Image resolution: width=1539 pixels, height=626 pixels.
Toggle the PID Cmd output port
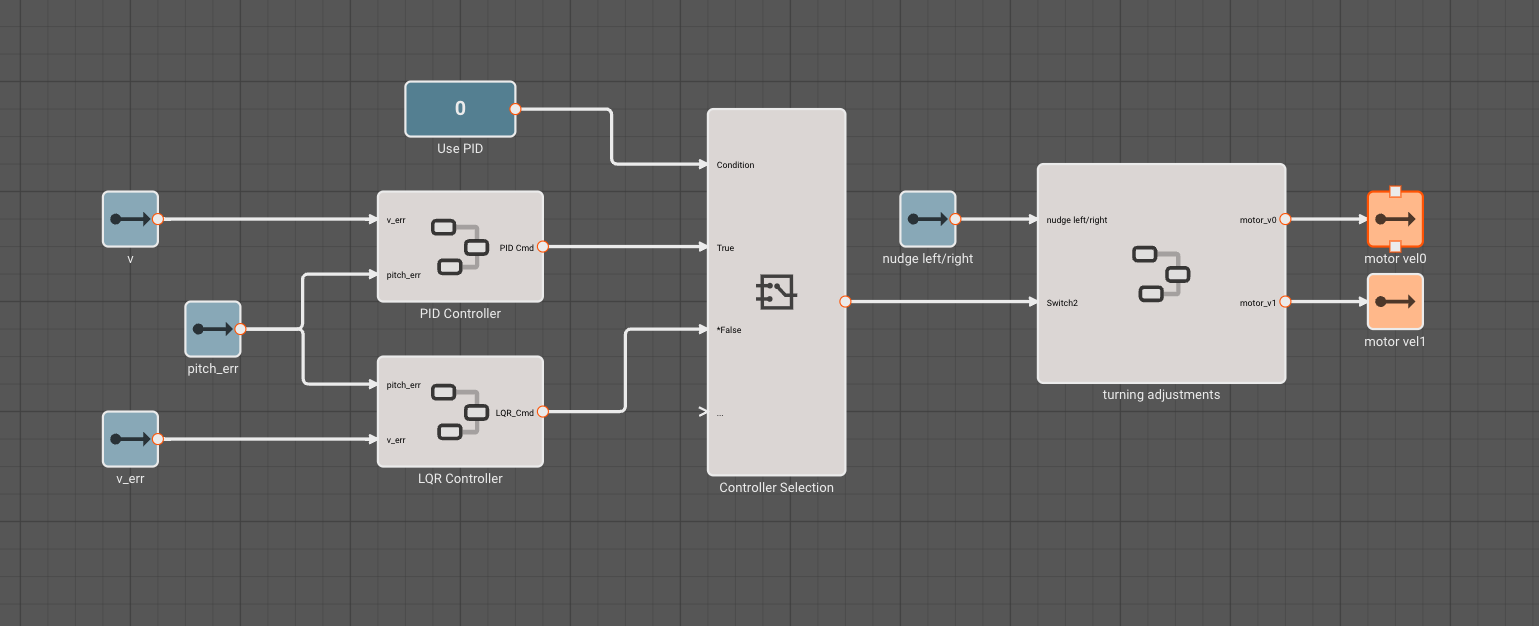click(543, 247)
